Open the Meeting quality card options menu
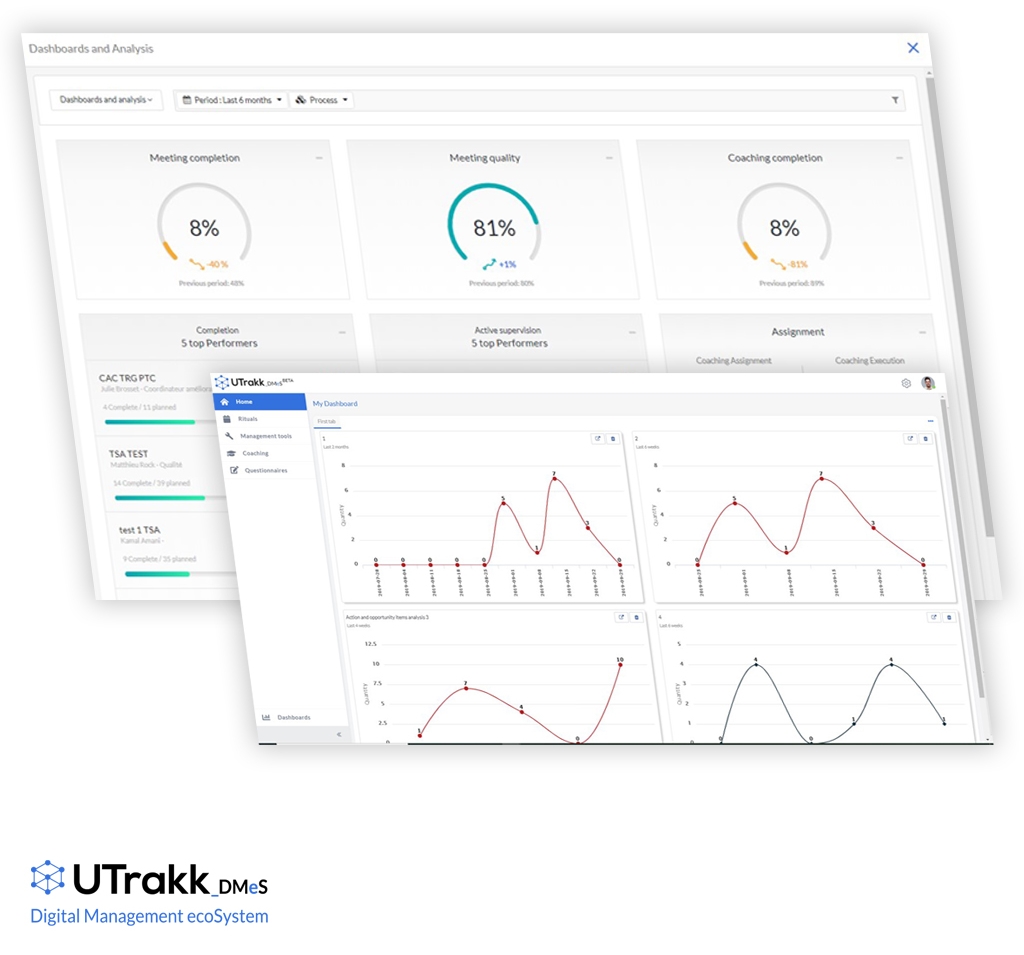The height and width of the screenshot is (955, 1024). [x=609, y=157]
